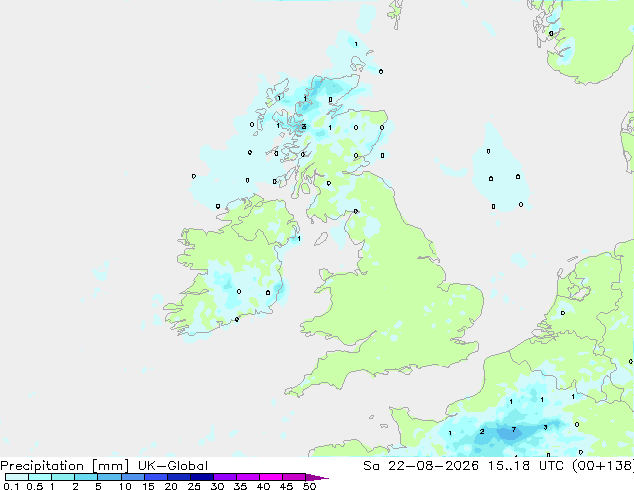Click the "UK-Global" model label
This screenshot has width=634, height=490.
(173, 466)
